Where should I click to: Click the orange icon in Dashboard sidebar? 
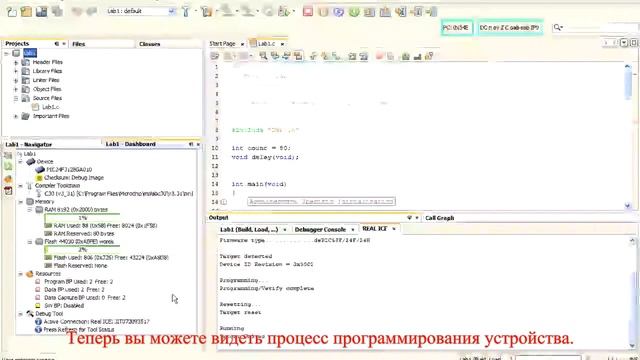[8, 179]
